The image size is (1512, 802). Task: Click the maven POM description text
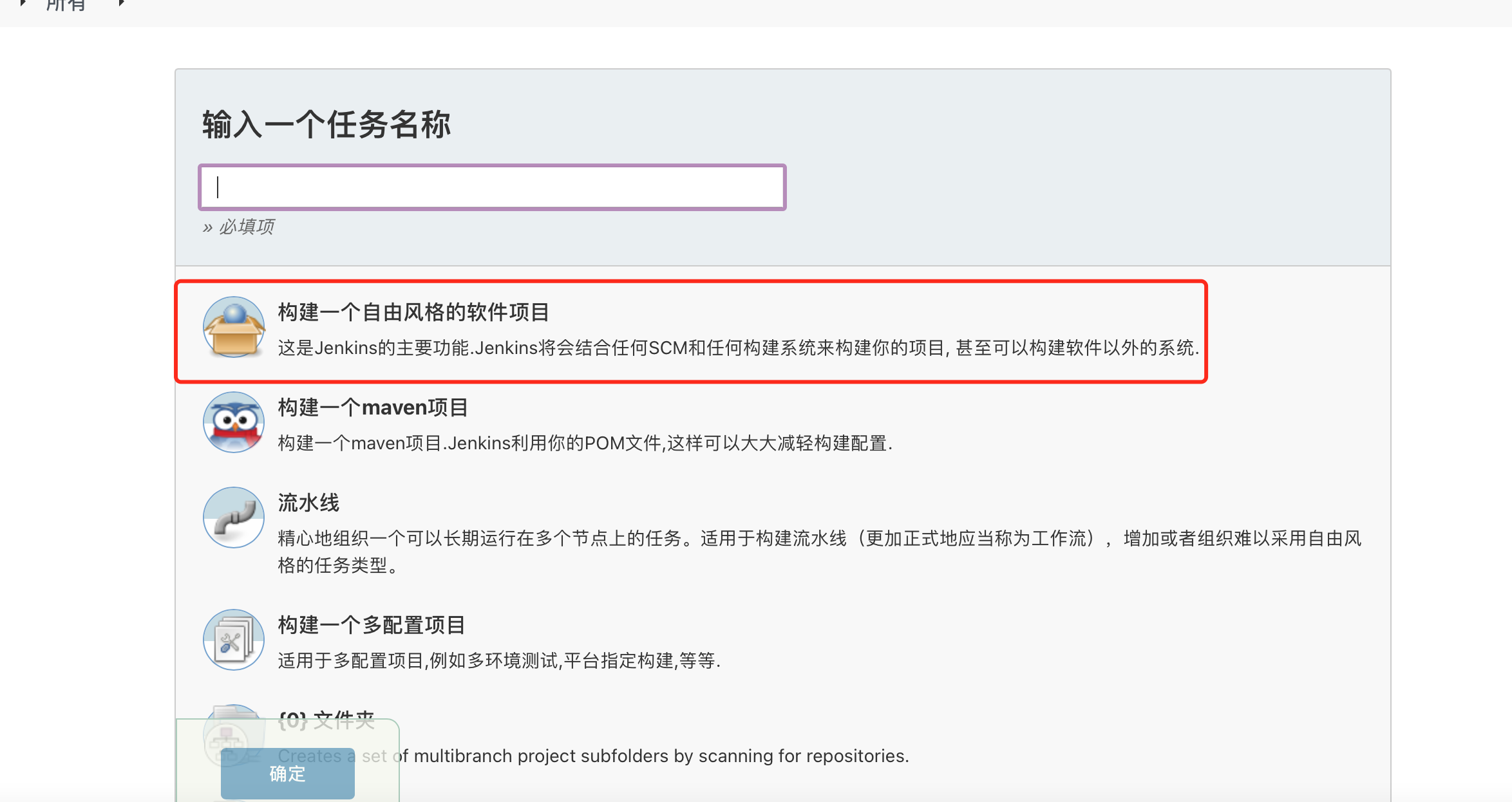tap(585, 443)
